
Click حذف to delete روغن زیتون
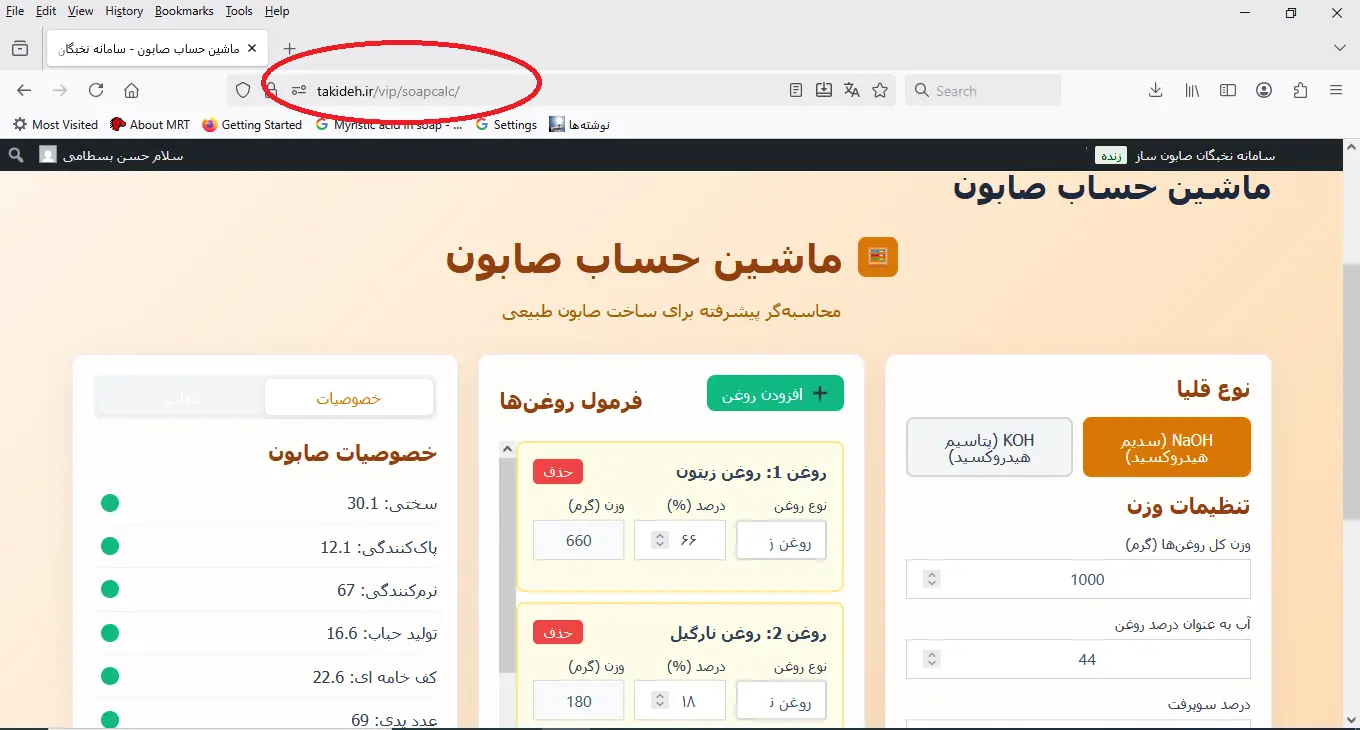coord(557,472)
